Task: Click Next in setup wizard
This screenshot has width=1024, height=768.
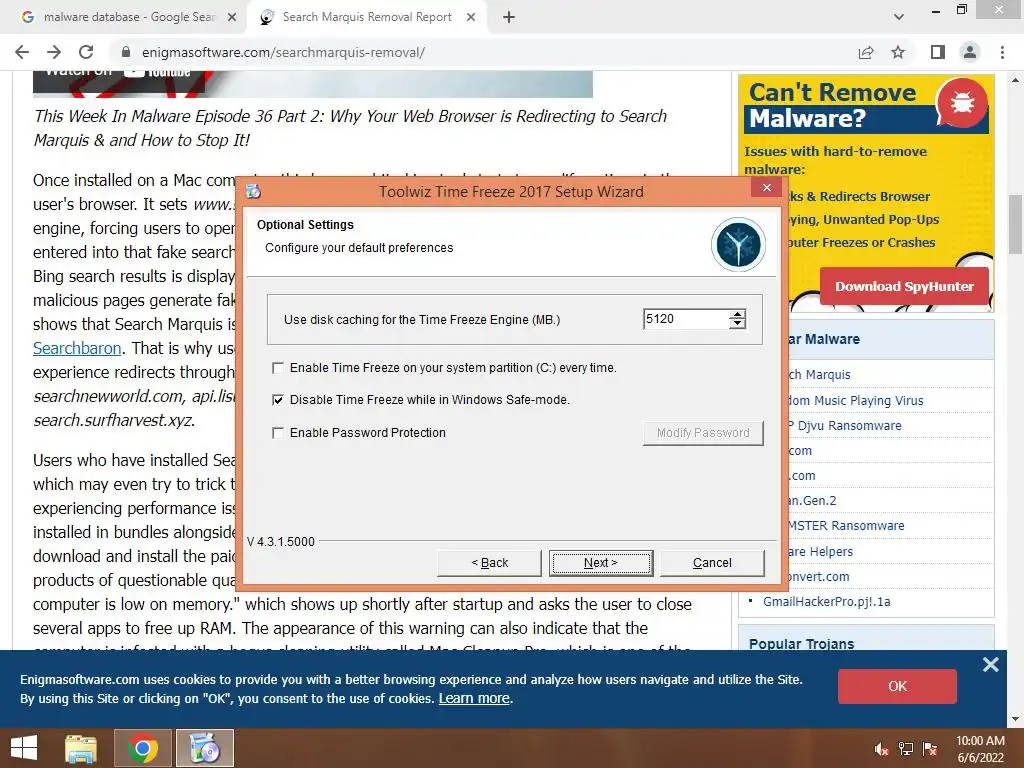Action: [x=601, y=563]
